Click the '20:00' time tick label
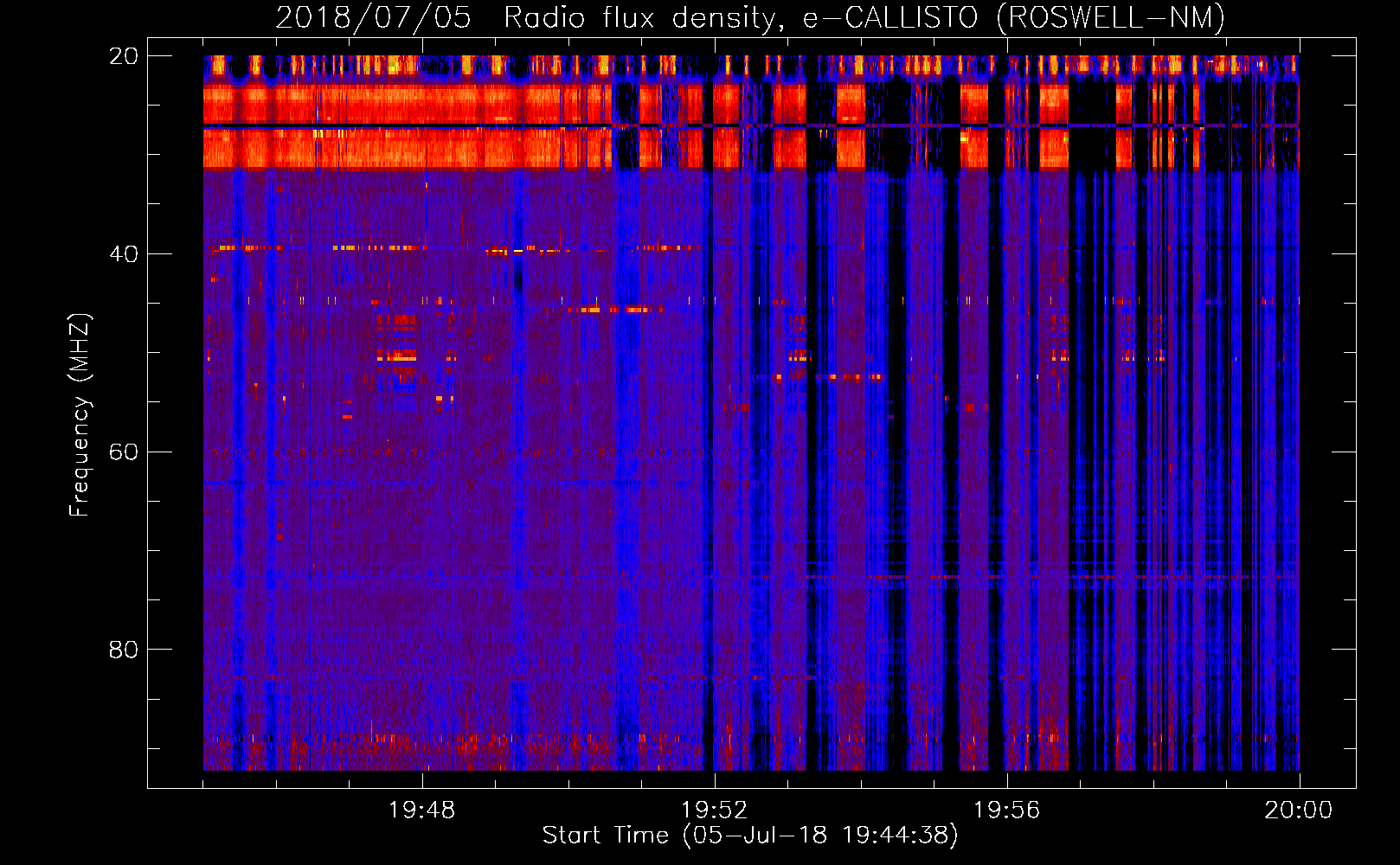 pos(1299,811)
